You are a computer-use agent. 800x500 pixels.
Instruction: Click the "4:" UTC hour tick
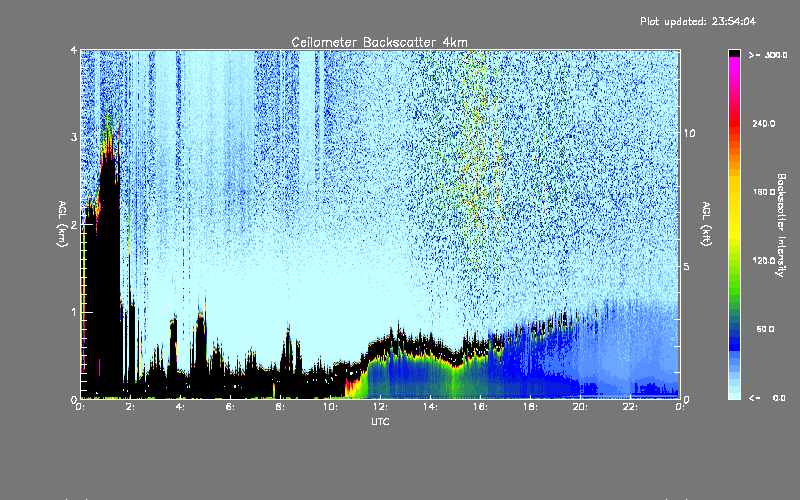[181, 407]
